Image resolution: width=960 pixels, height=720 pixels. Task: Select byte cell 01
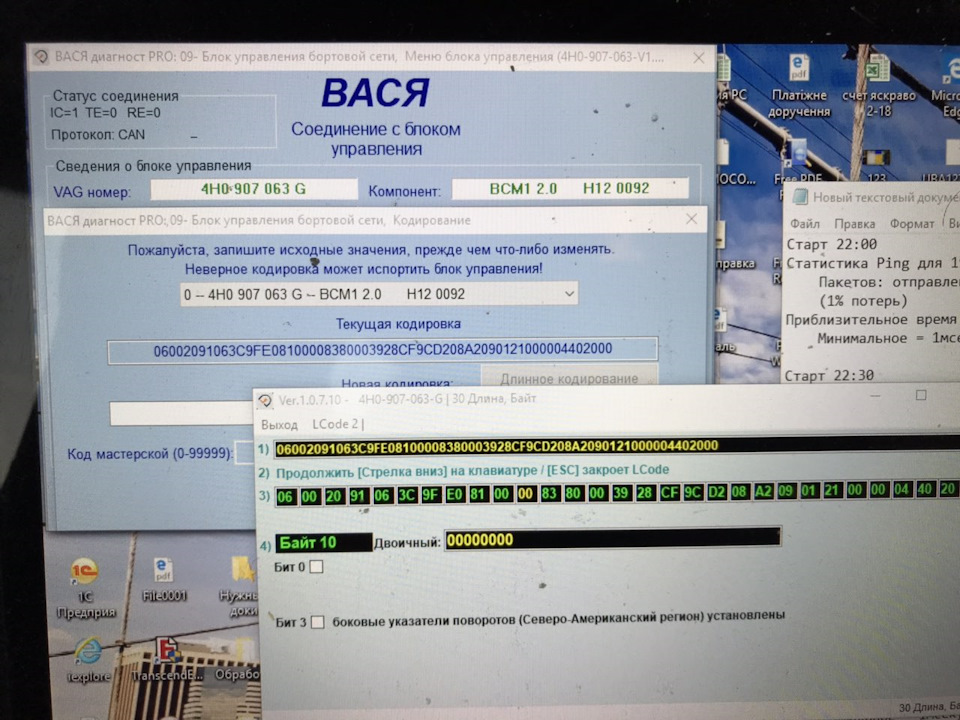[x=809, y=490]
